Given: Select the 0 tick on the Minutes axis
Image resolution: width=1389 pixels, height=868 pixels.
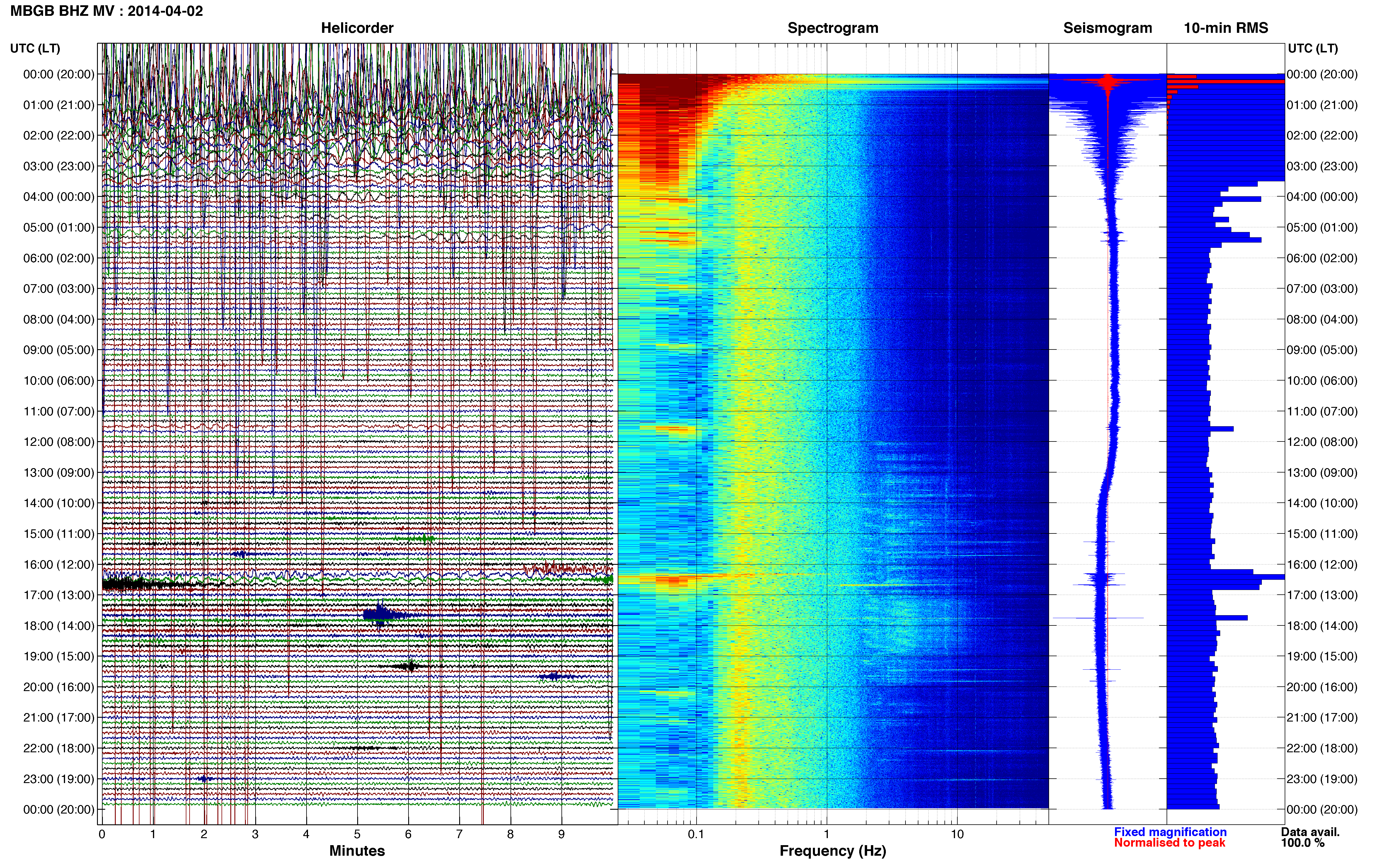Looking at the screenshot, I should [102, 834].
